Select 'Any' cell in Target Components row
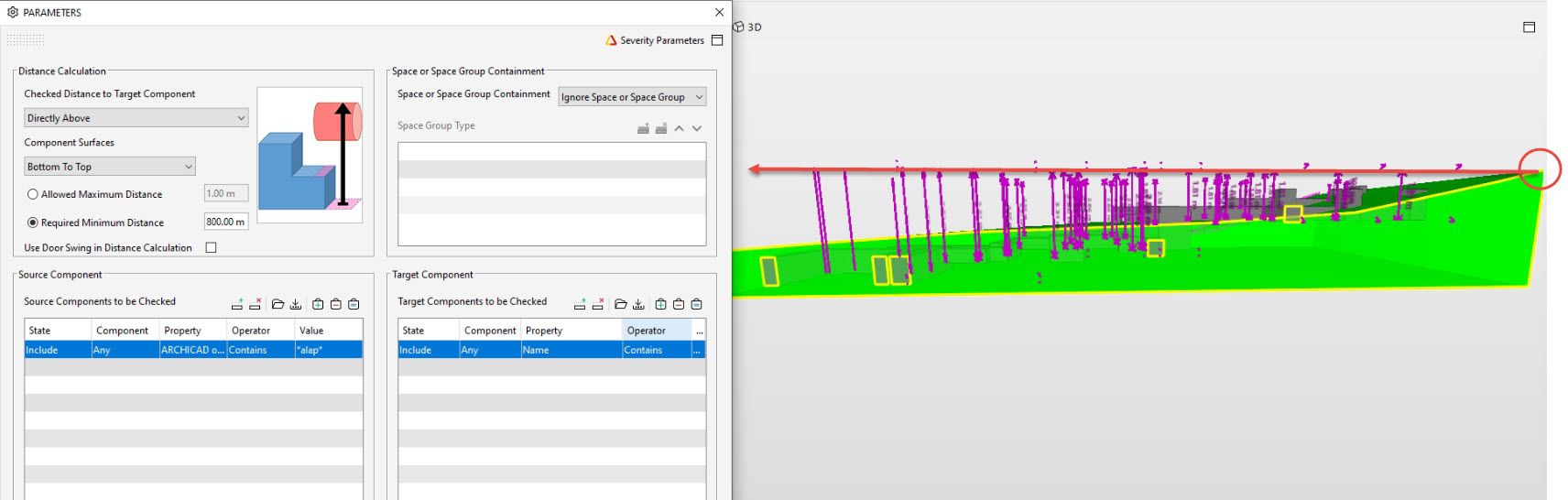 (490, 350)
